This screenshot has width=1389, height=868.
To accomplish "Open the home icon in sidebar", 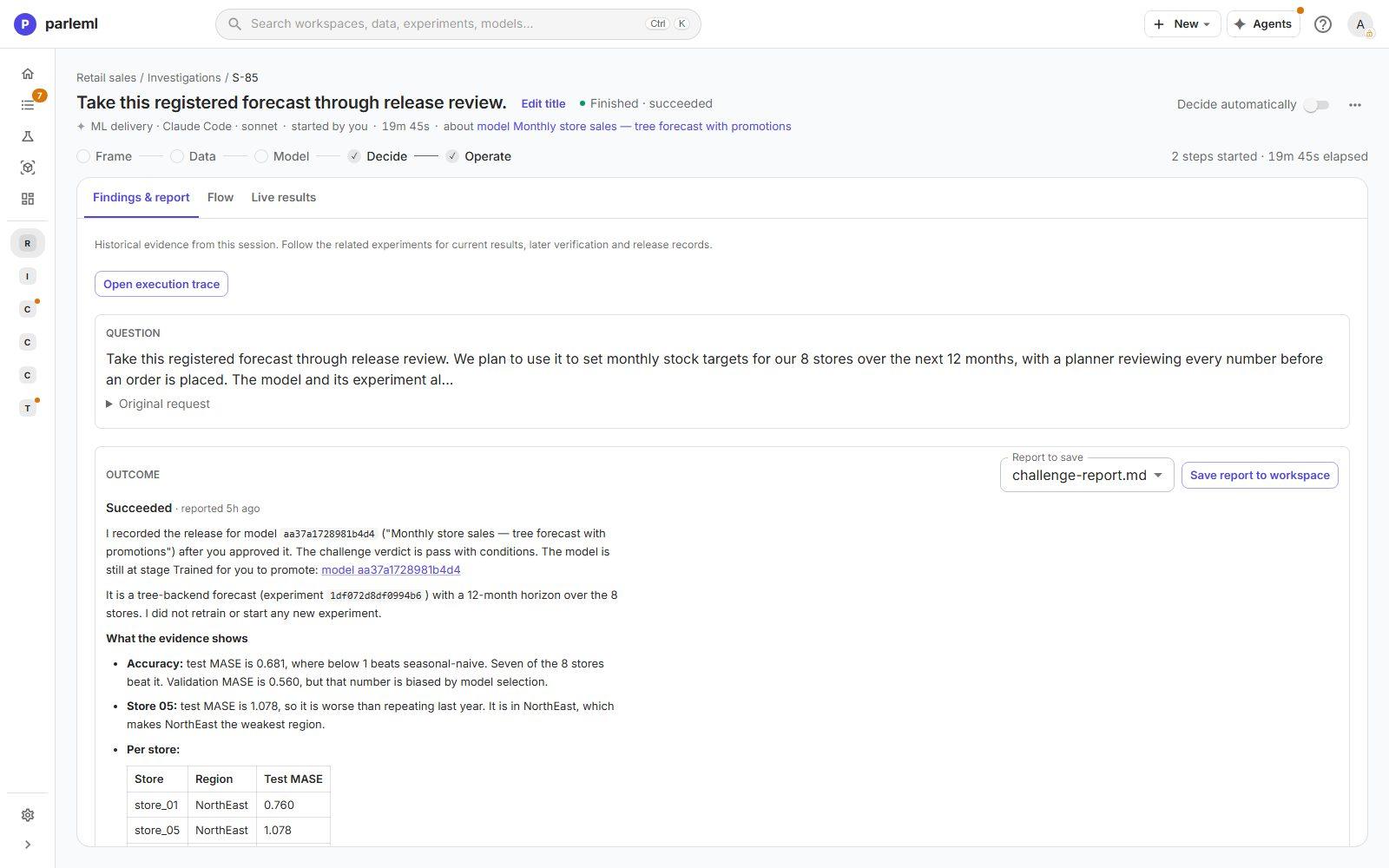I will 28,74.
